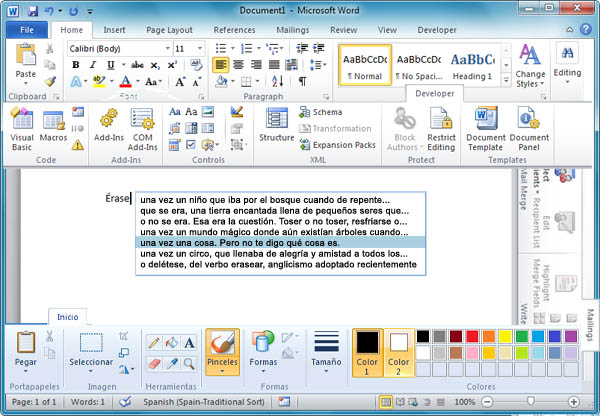
Task: Choose suggestion 'una vez una cosa. Pero no te digo'
Action: (x=280, y=243)
